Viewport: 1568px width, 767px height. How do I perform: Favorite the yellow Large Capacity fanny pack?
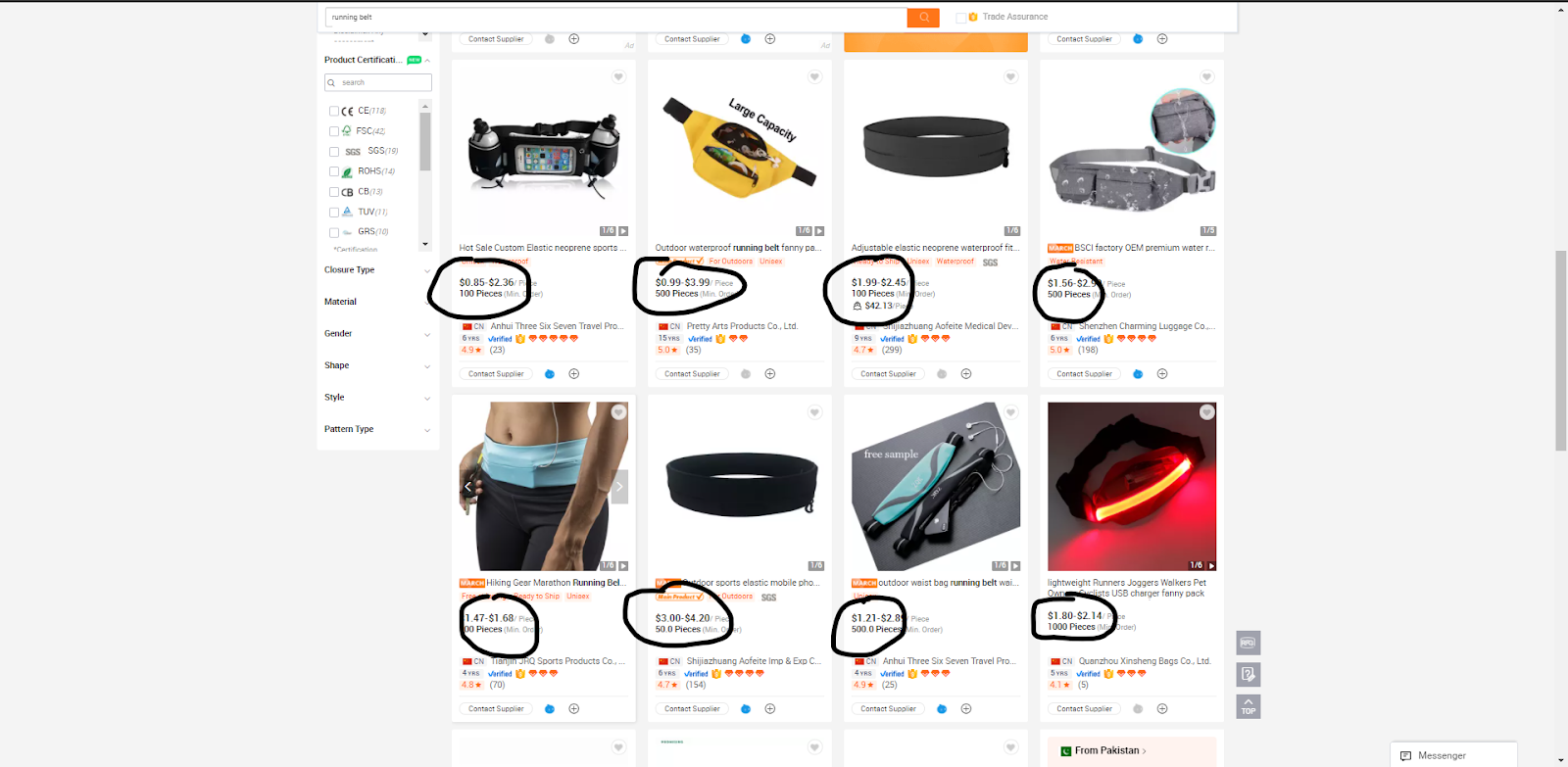pos(814,77)
